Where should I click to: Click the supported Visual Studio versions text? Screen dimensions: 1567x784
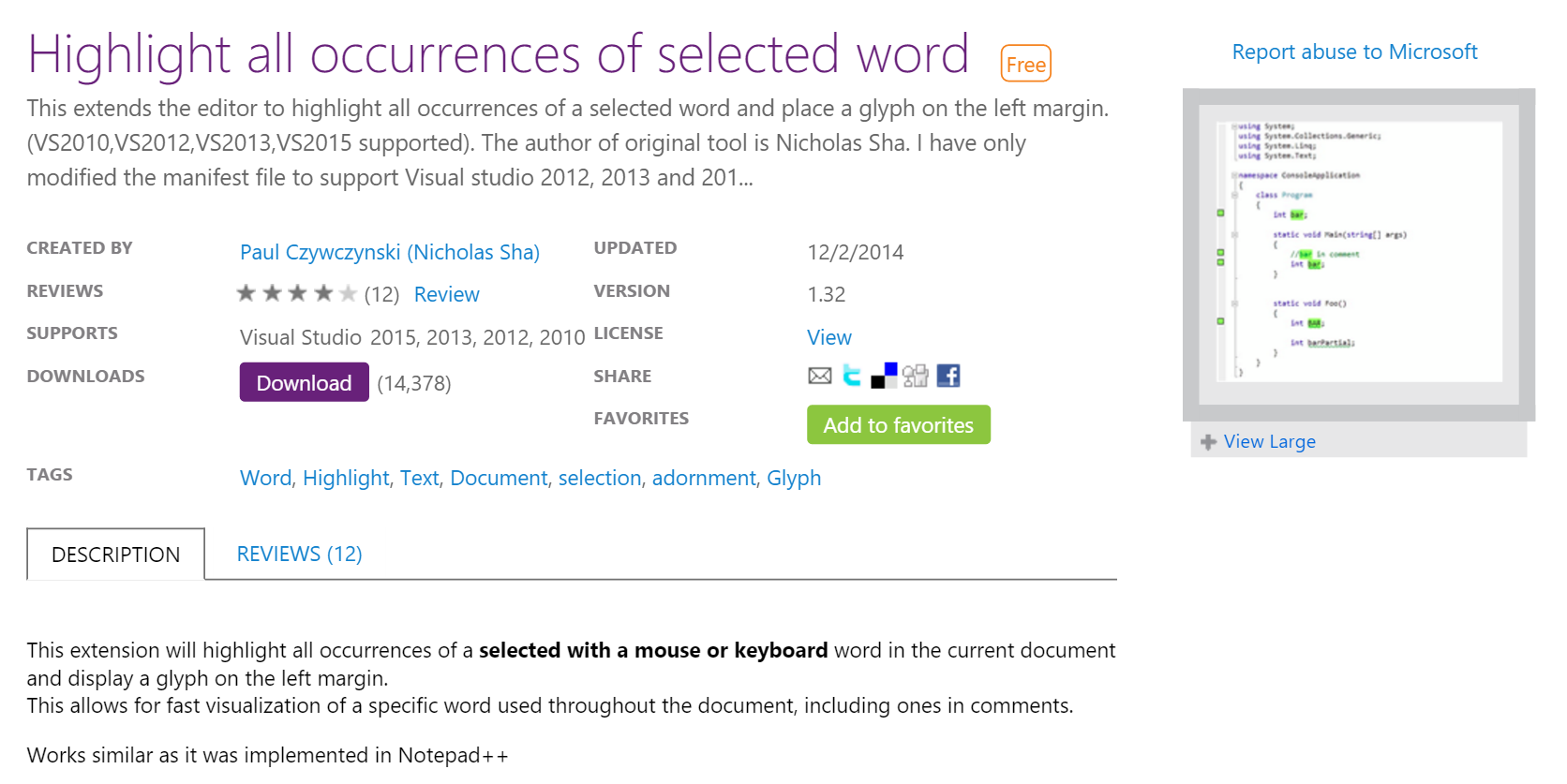tap(412, 338)
